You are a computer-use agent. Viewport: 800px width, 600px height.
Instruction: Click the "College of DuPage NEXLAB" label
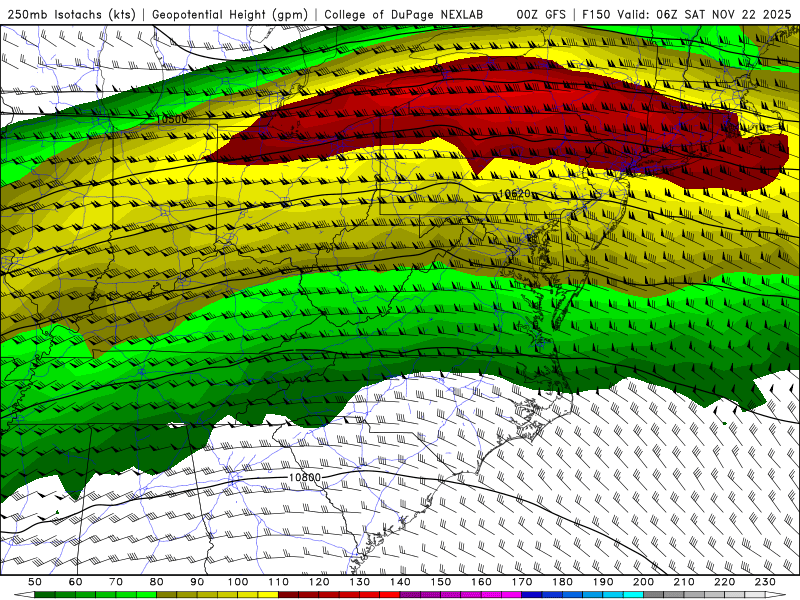coord(404,14)
